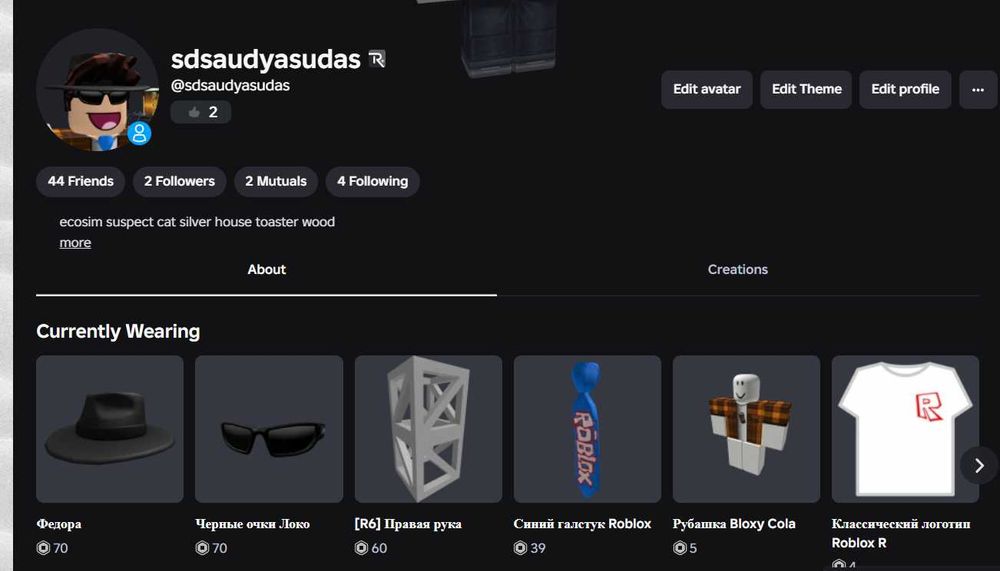View the 4 Following list

(372, 181)
